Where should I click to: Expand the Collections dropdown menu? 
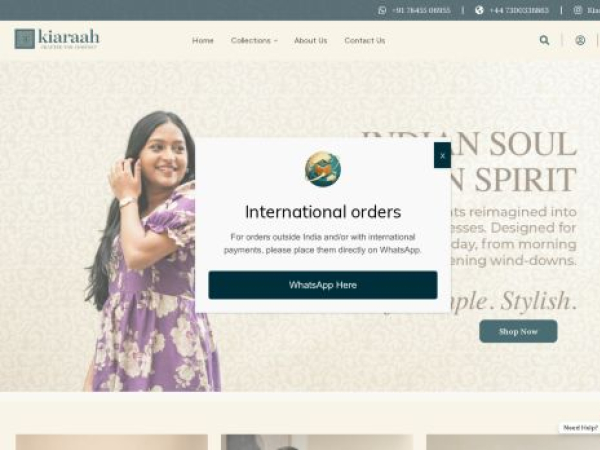click(254, 41)
